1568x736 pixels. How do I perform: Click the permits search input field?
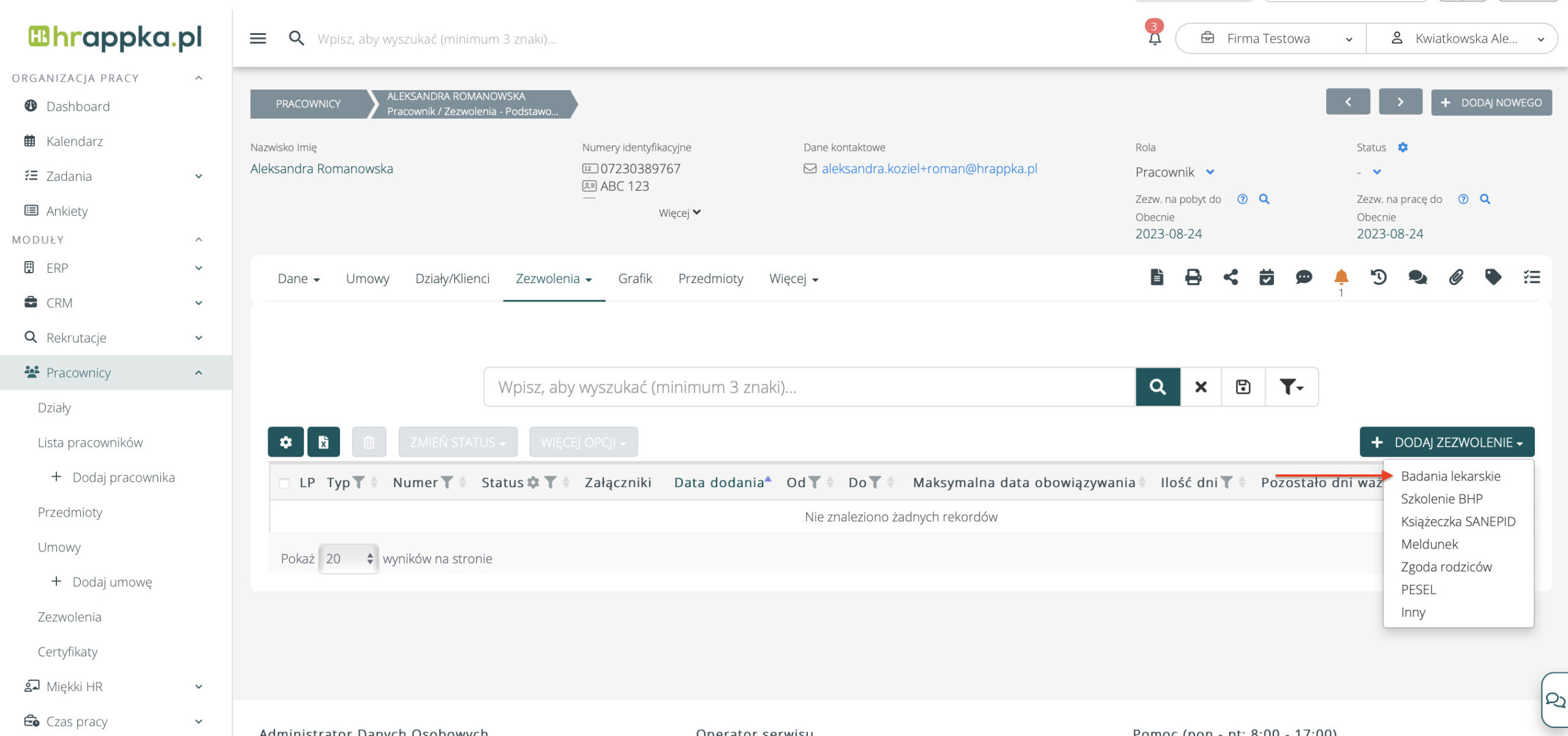tap(809, 387)
